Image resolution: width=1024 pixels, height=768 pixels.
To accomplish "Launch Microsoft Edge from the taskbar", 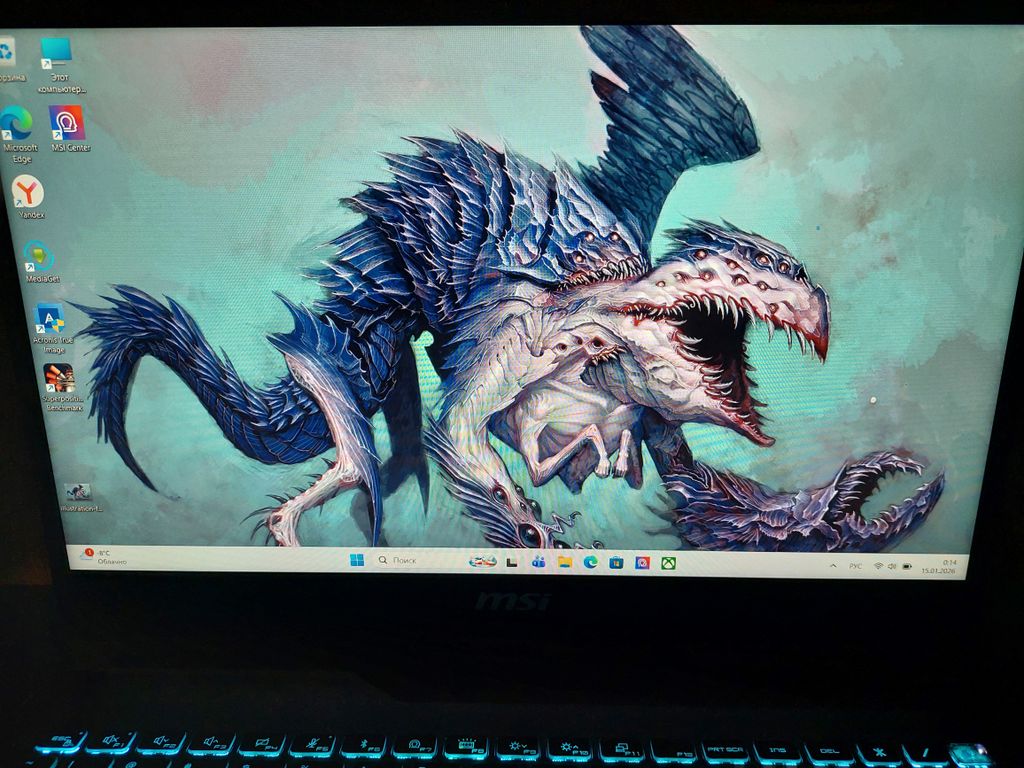I will pos(591,562).
